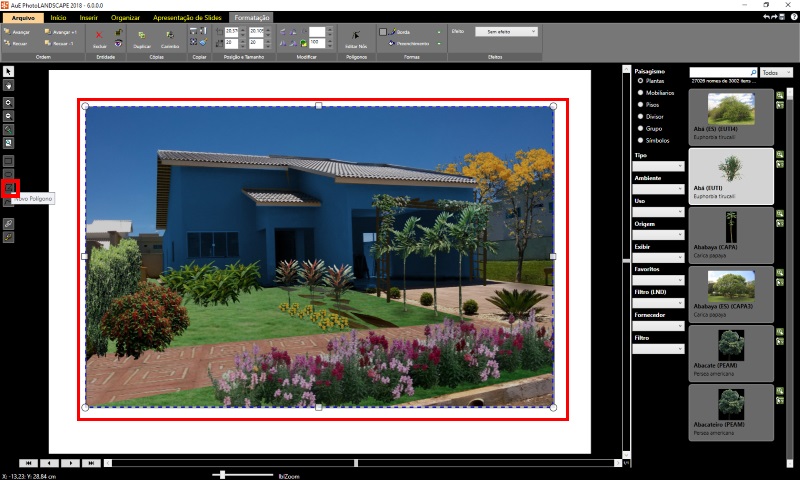The height and width of the screenshot is (480, 800).
Task: Select the Grupo radio option
Action: point(640,129)
